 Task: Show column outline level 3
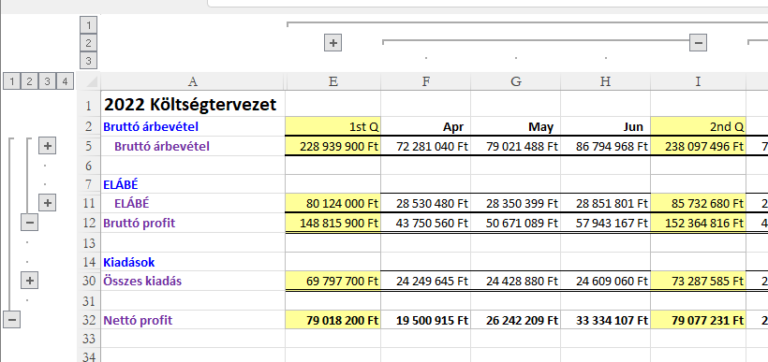[88, 61]
